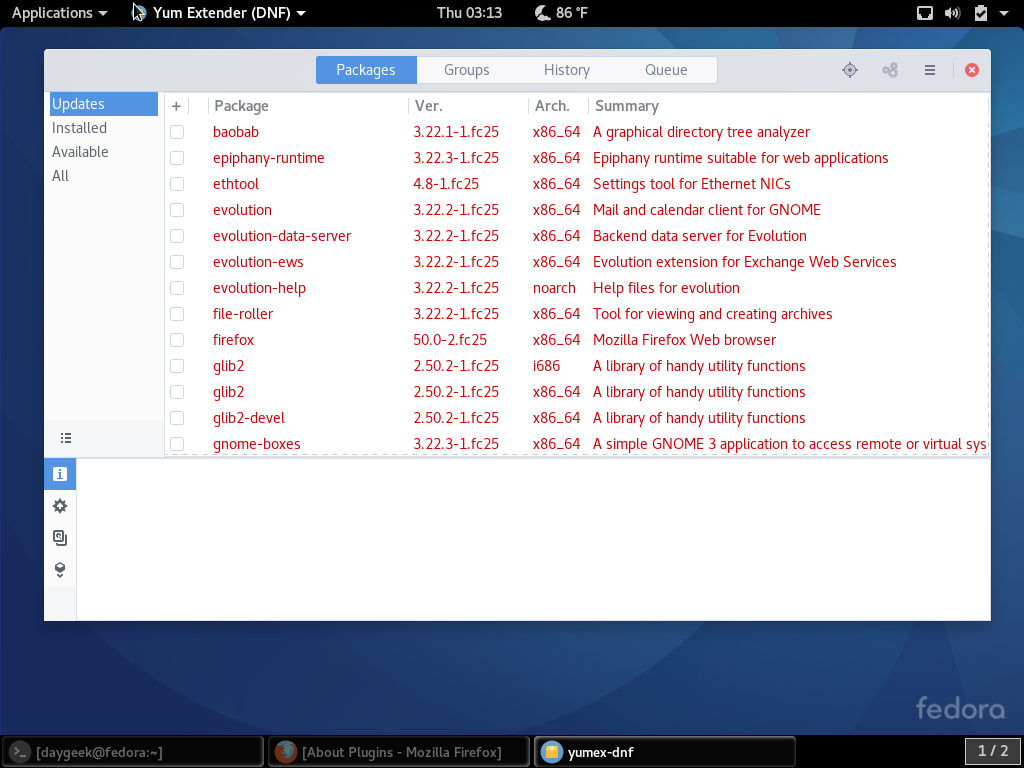Show package file list icon
The width and height of the screenshot is (1024, 768).
pyautogui.click(x=60, y=537)
